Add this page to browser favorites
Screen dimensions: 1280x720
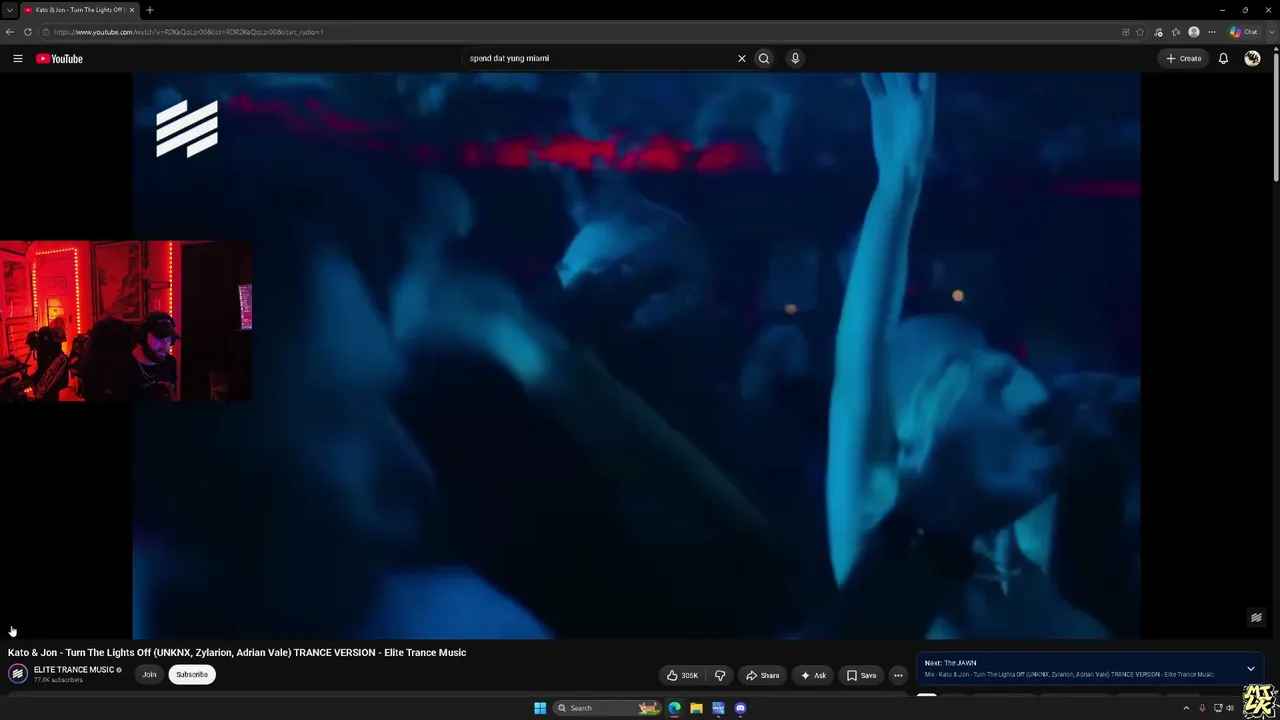point(1140,32)
